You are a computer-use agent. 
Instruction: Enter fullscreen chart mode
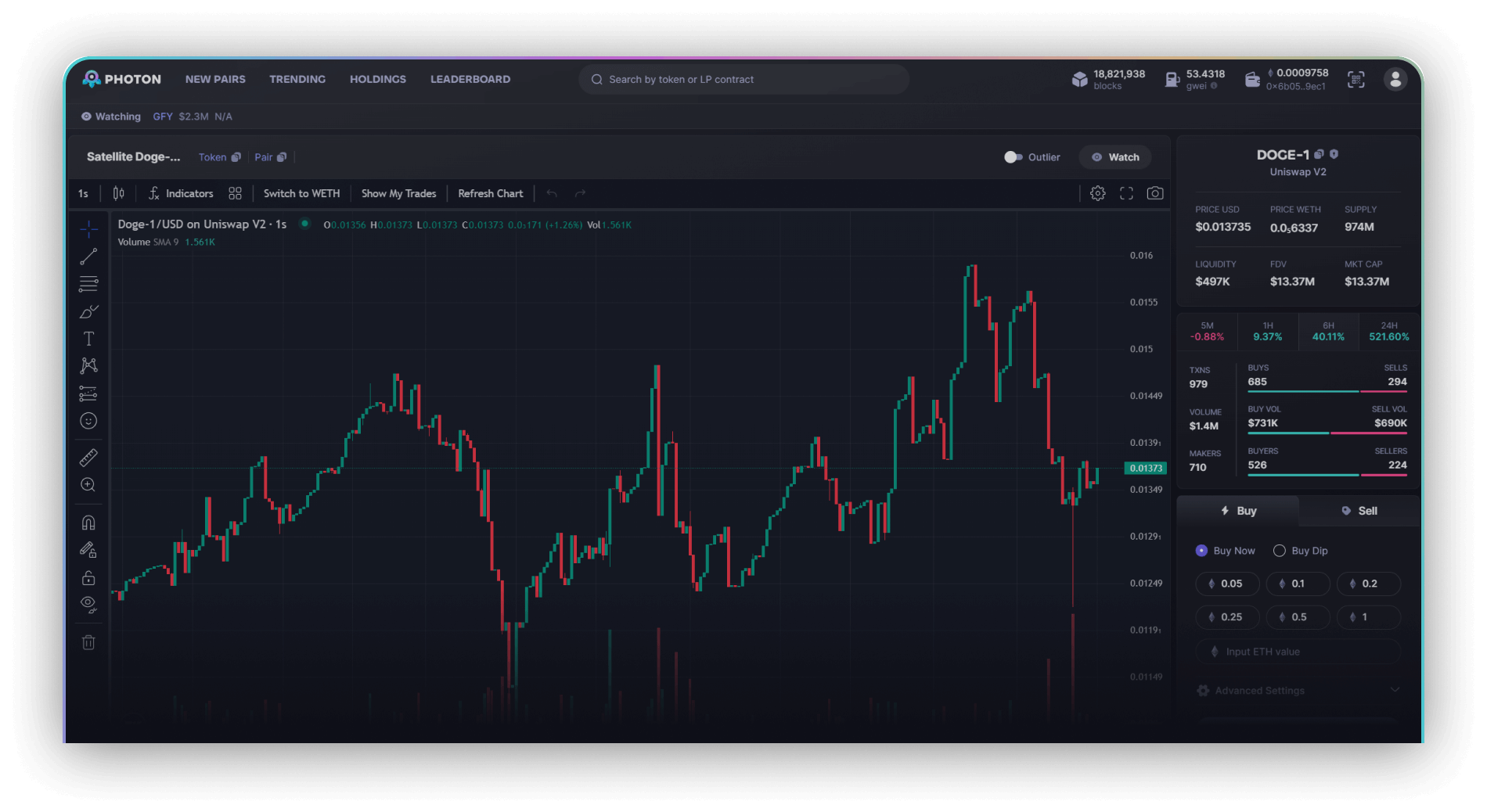point(1126,193)
